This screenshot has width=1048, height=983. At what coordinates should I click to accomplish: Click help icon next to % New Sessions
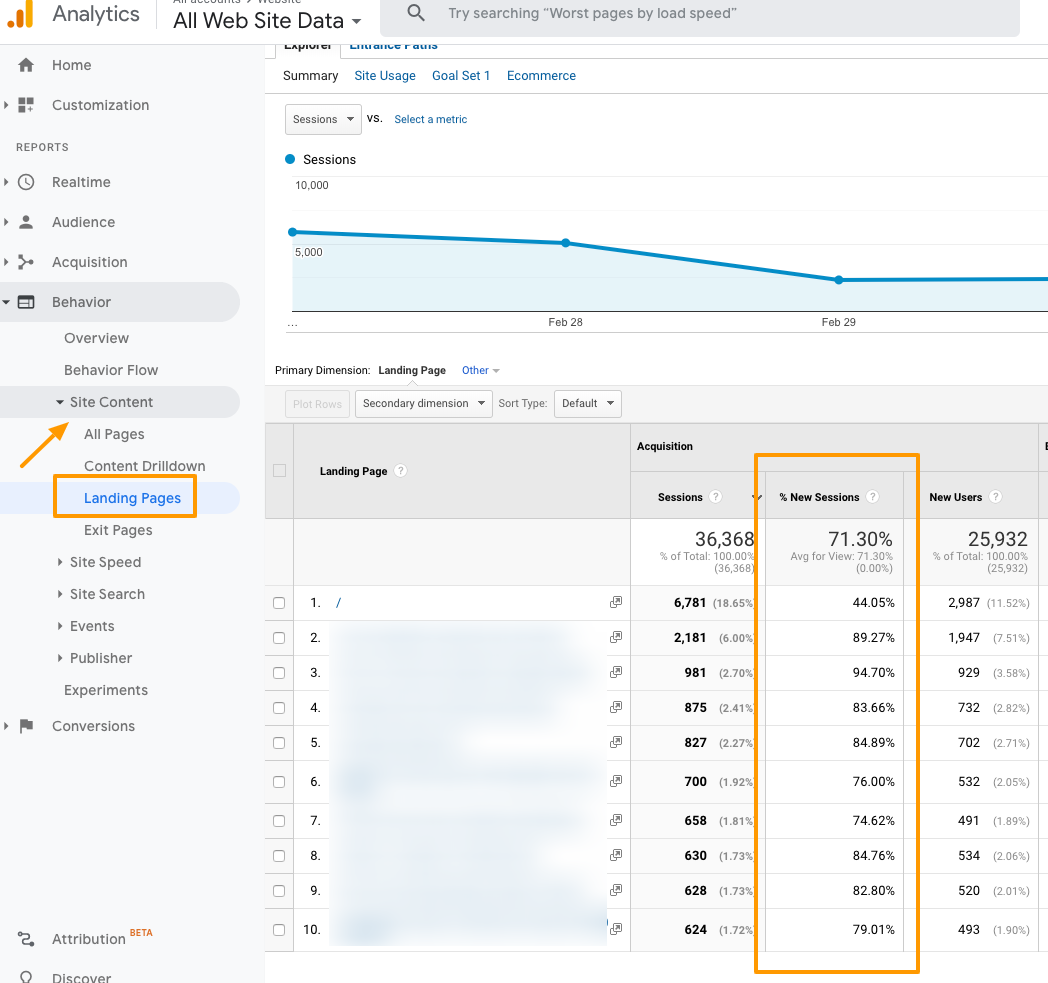(872, 497)
